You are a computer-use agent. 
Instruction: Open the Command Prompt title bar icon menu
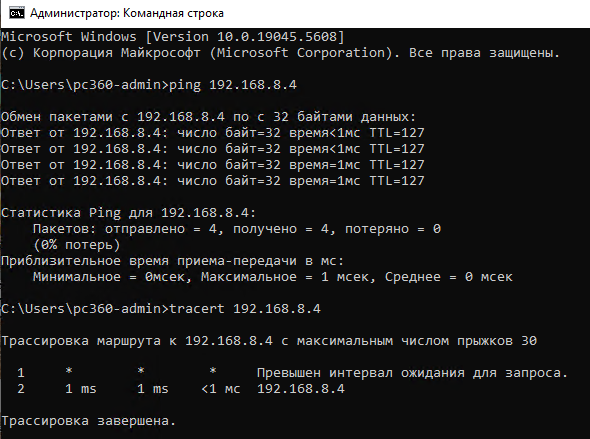pos(17,14)
